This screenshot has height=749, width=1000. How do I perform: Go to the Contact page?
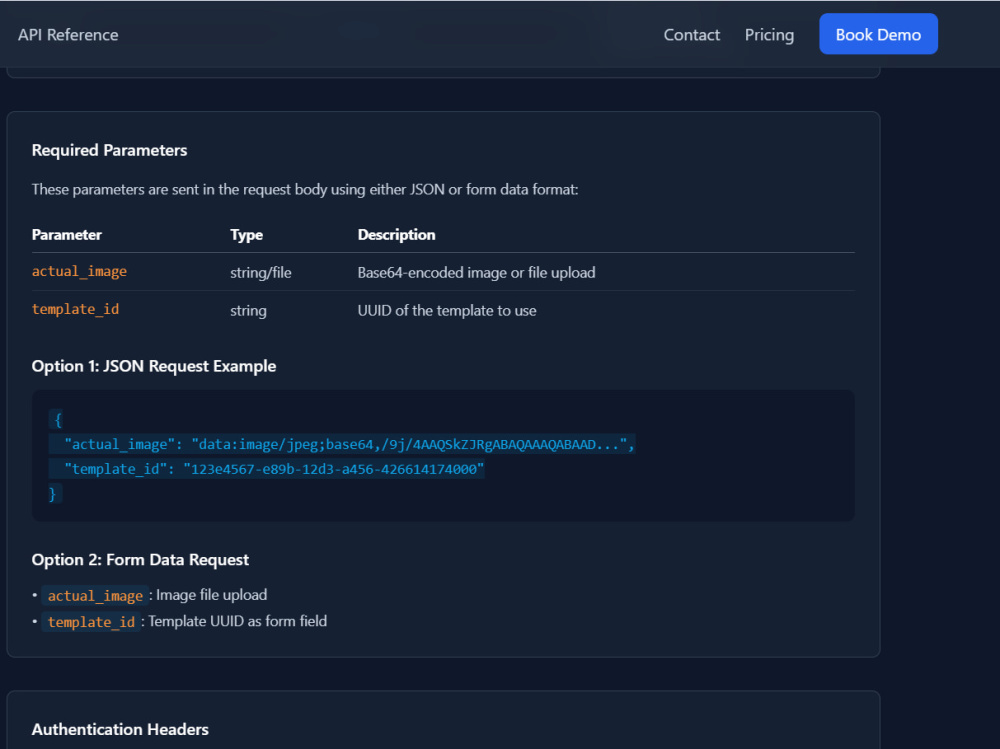pos(691,35)
